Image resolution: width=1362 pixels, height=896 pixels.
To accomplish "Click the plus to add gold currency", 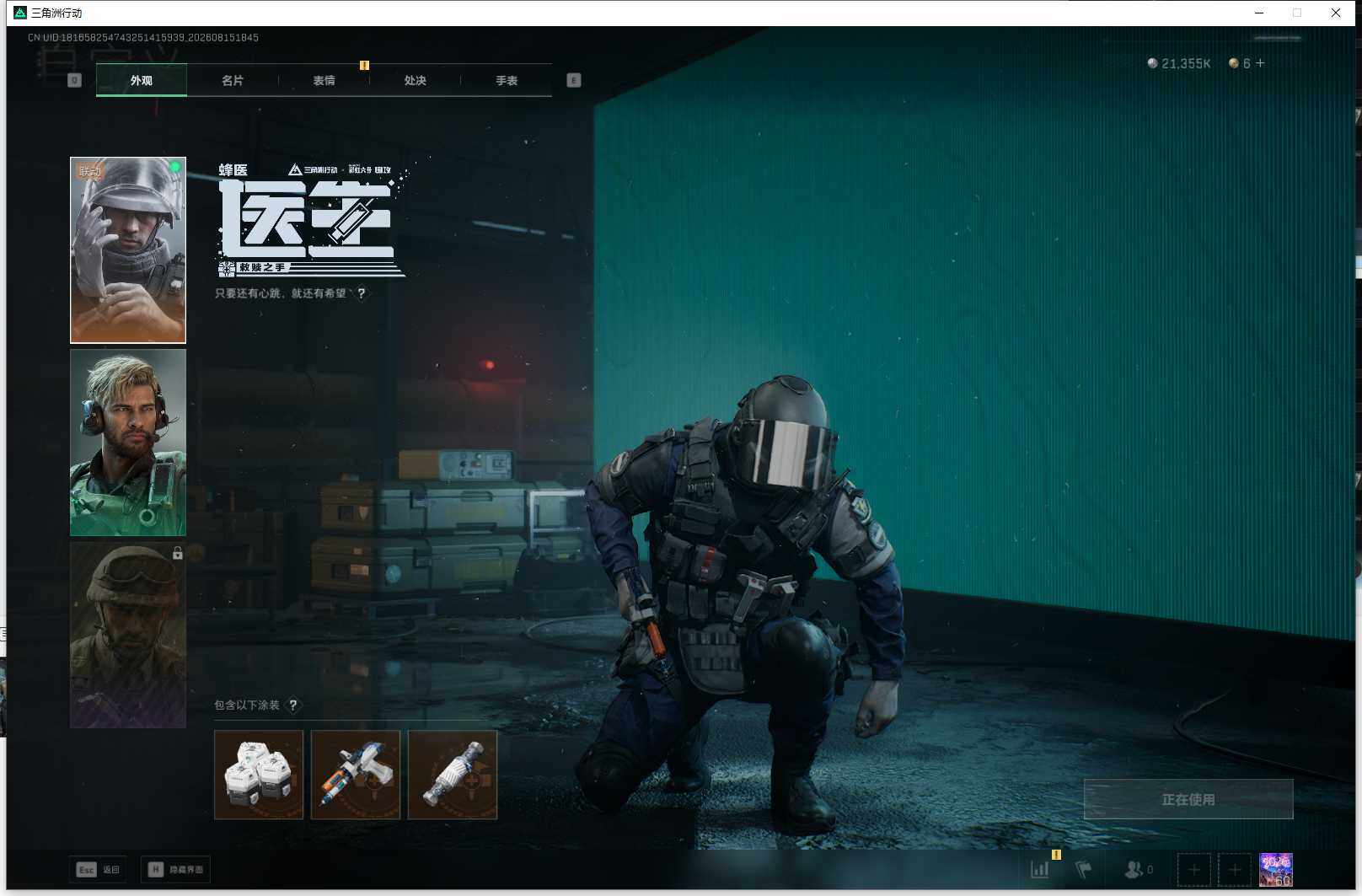I will coord(1260,63).
